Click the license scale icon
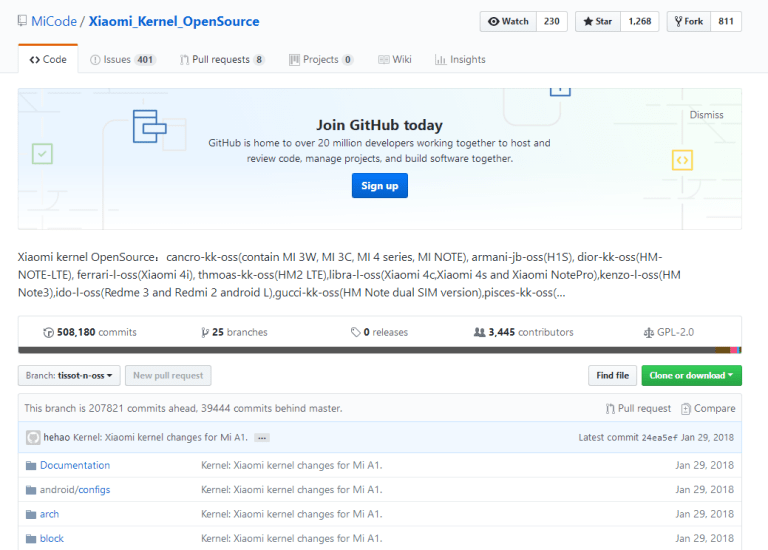Image resolution: width=768 pixels, height=550 pixels. click(648, 333)
